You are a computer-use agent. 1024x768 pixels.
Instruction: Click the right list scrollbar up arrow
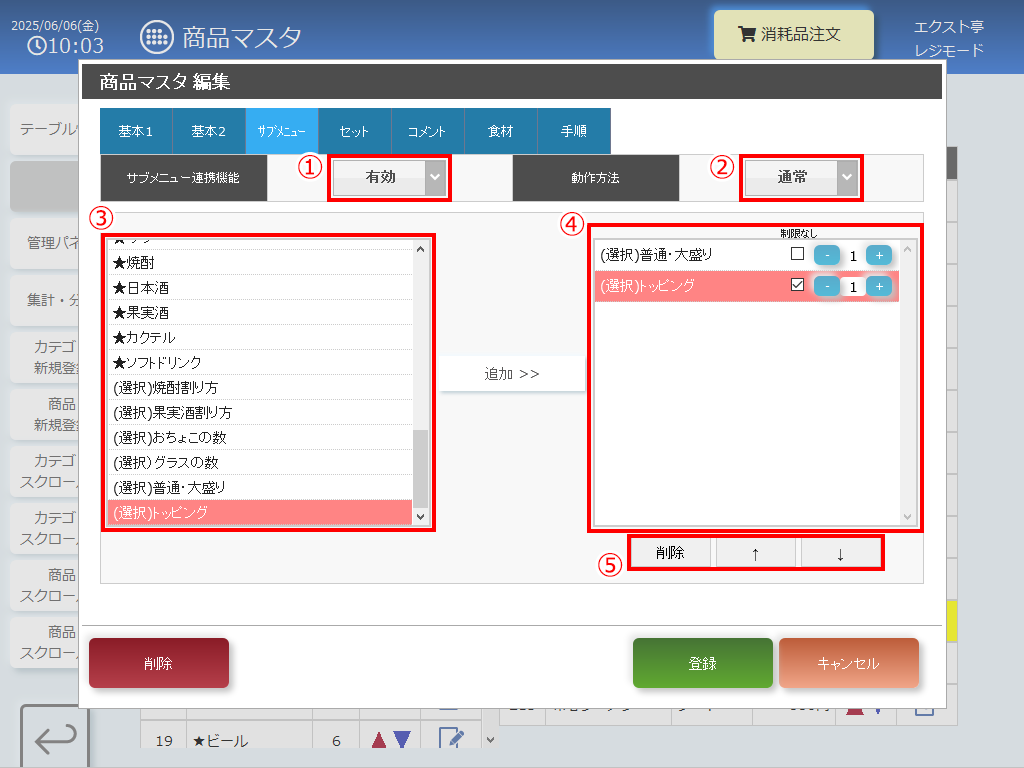pyautogui.click(x=907, y=249)
